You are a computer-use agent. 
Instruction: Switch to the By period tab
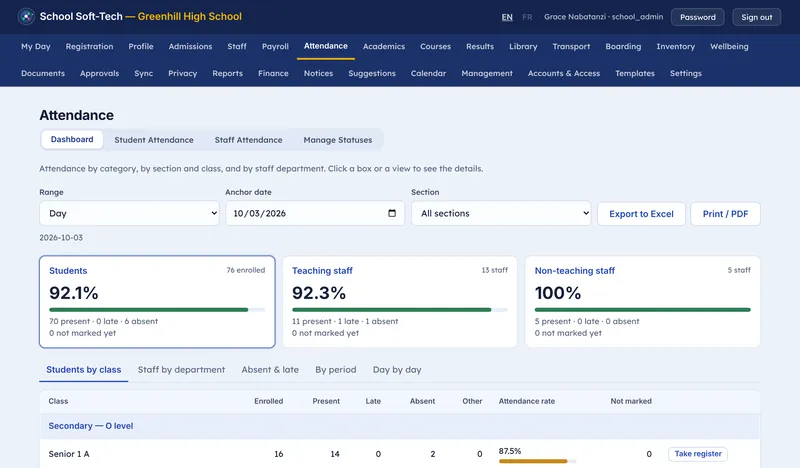[336, 370]
